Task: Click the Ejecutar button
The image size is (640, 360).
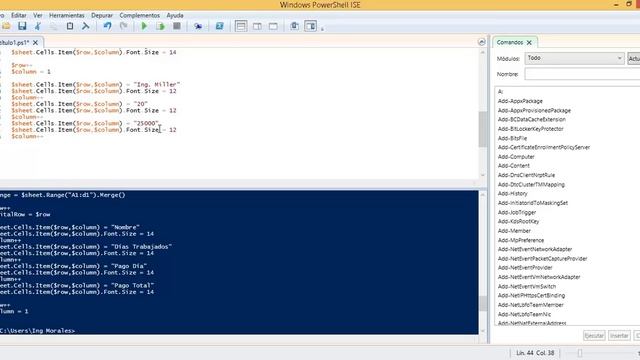Action: [x=594, y=336]
